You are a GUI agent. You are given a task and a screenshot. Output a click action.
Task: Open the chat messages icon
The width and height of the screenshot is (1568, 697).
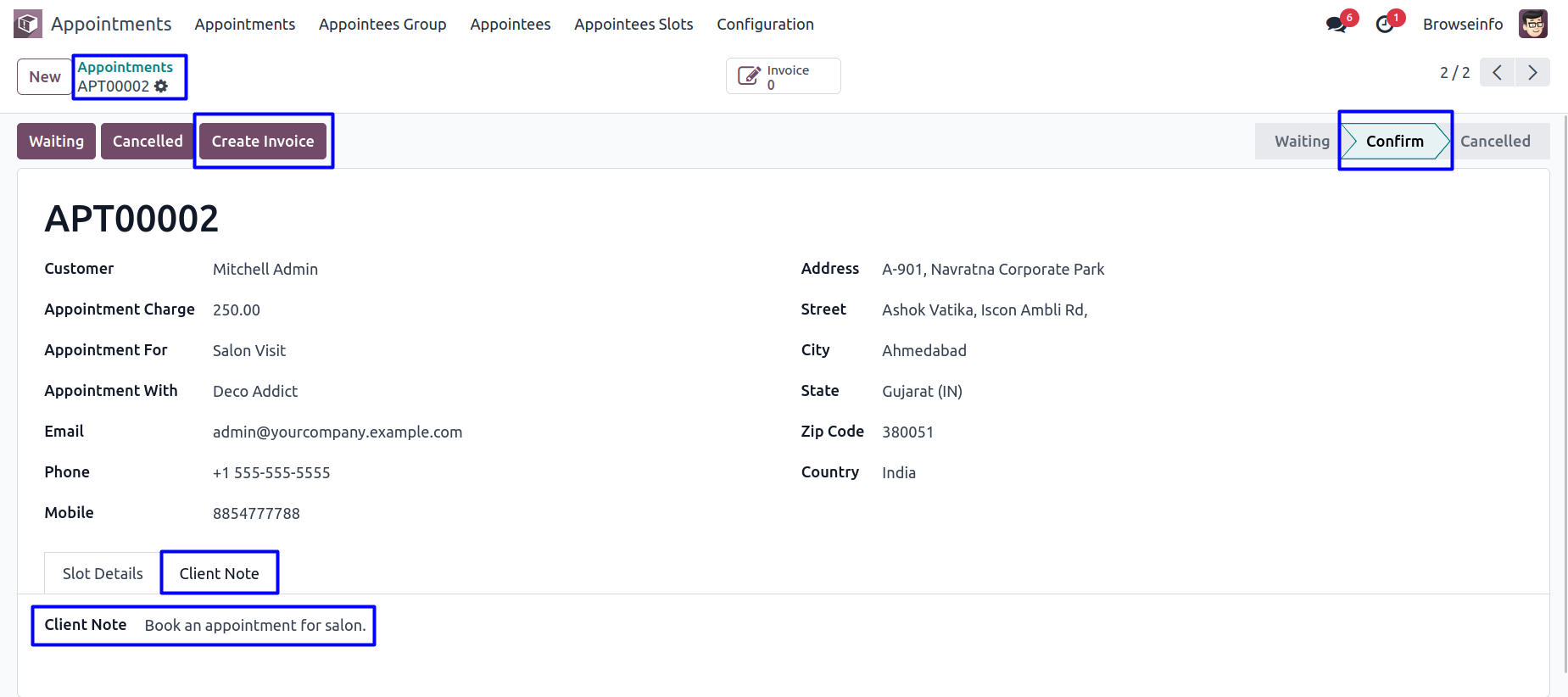click(1336, 25)
